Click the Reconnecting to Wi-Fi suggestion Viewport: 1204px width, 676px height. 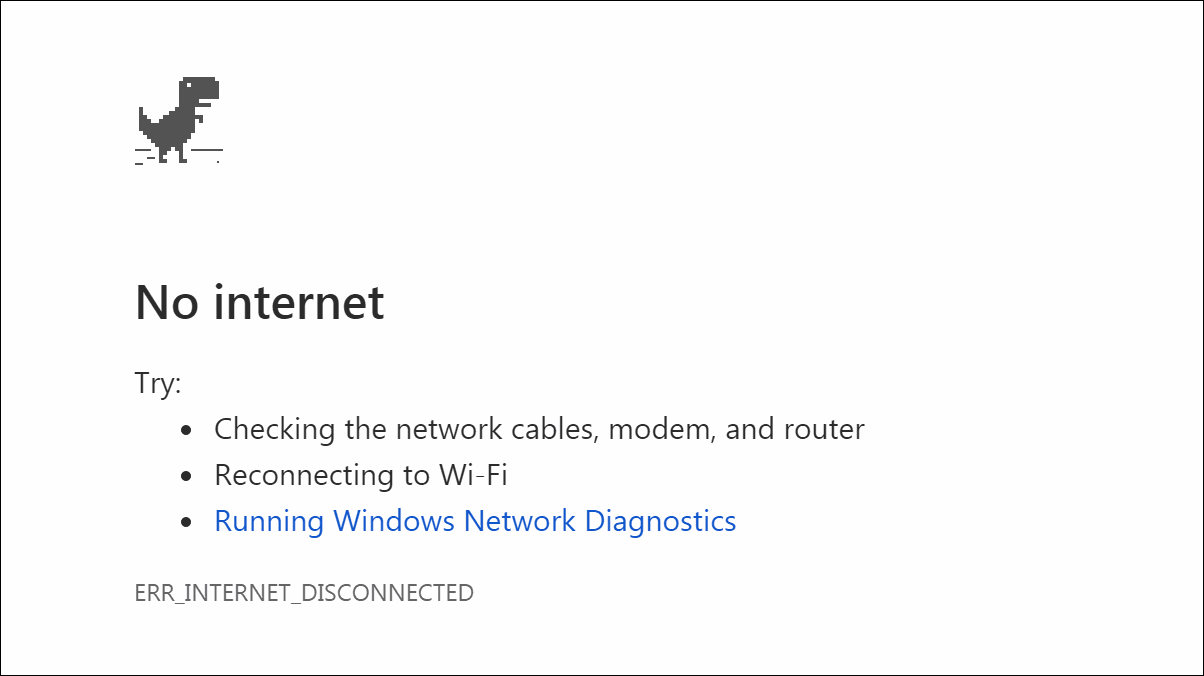[x=361, y=475]
